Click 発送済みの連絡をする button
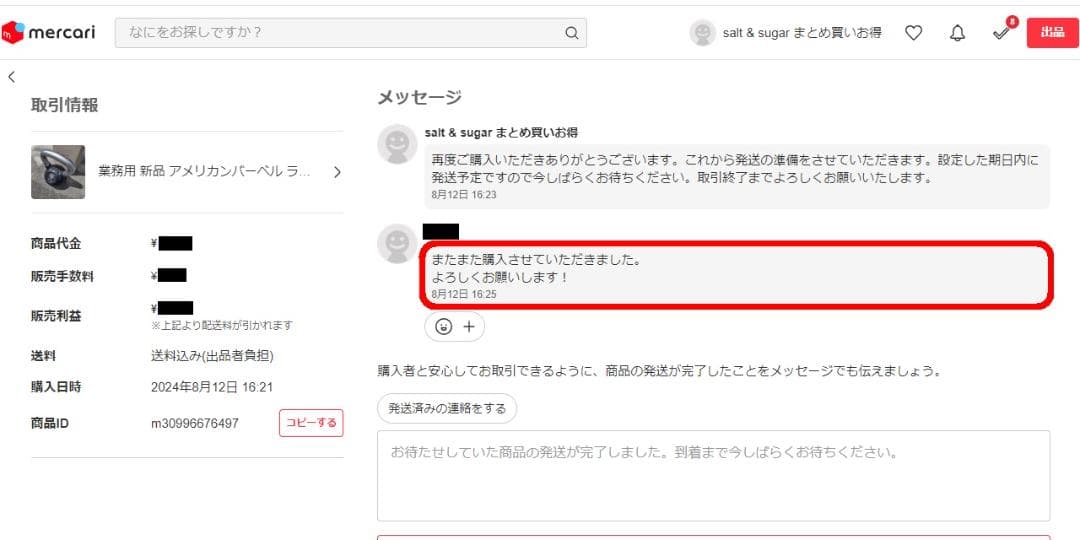The height and width of the screenshot is (540, 1080). click(447, 408)
